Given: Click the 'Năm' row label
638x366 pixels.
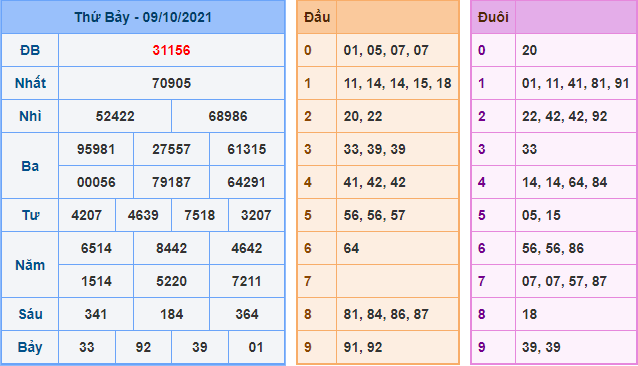Looking at the screenshot, I should point(30,265).
